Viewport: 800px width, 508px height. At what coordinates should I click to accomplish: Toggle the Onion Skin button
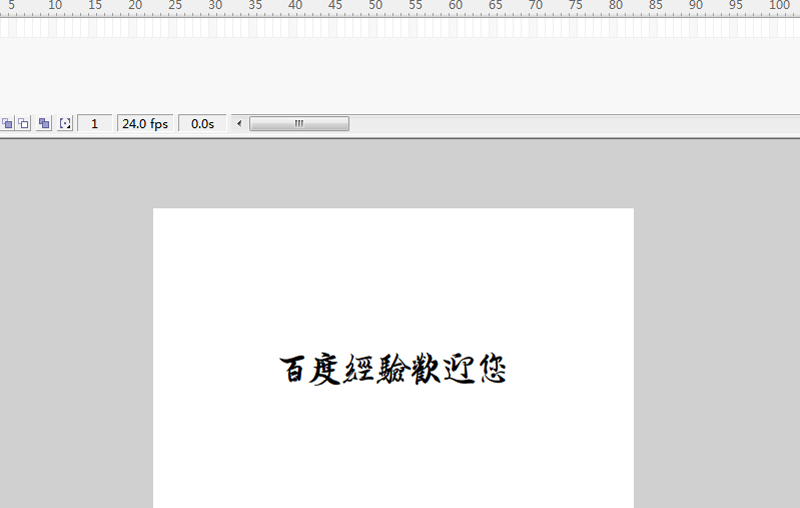click(7, 123)
